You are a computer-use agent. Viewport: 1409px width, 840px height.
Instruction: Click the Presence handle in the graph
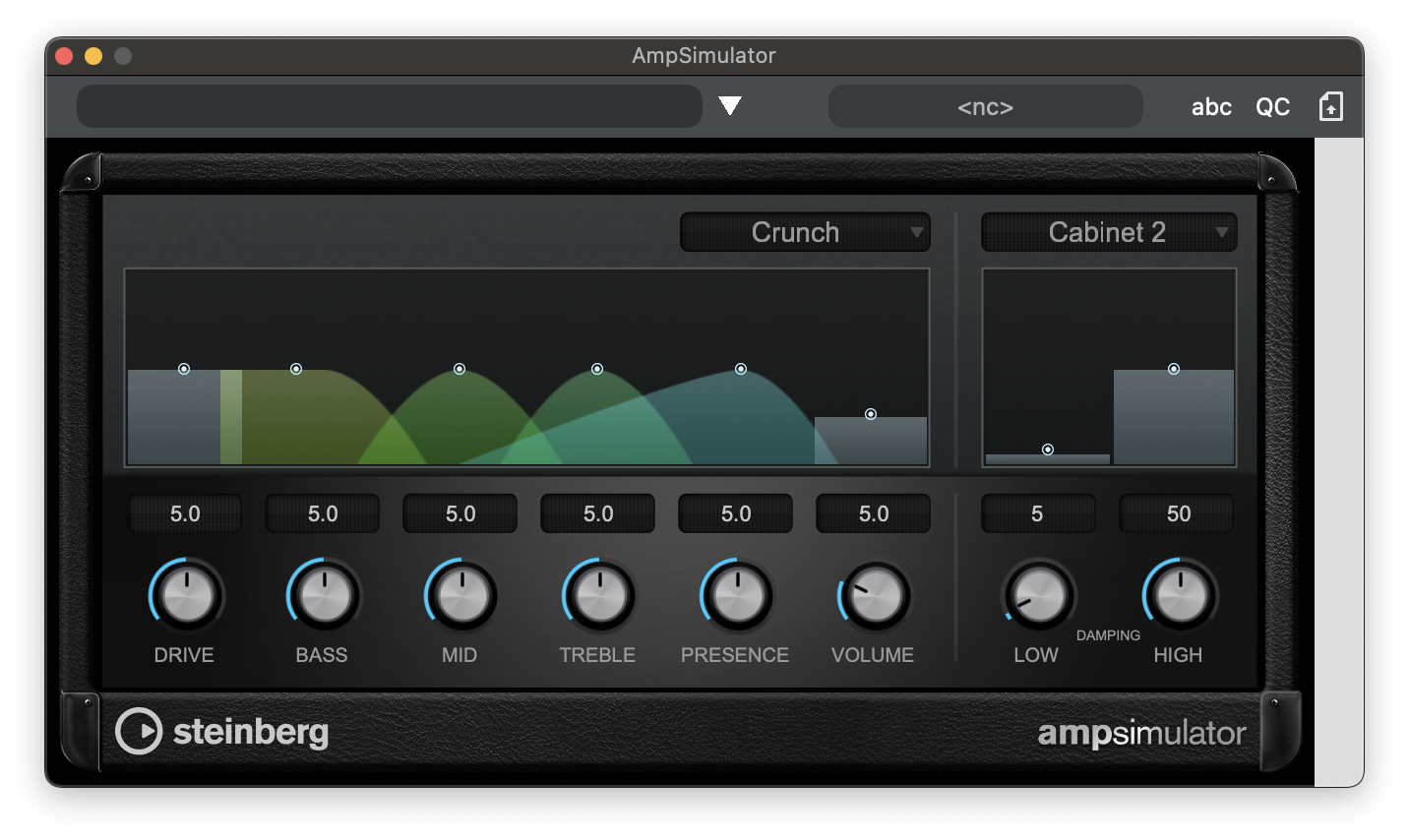tap(741, 369)
